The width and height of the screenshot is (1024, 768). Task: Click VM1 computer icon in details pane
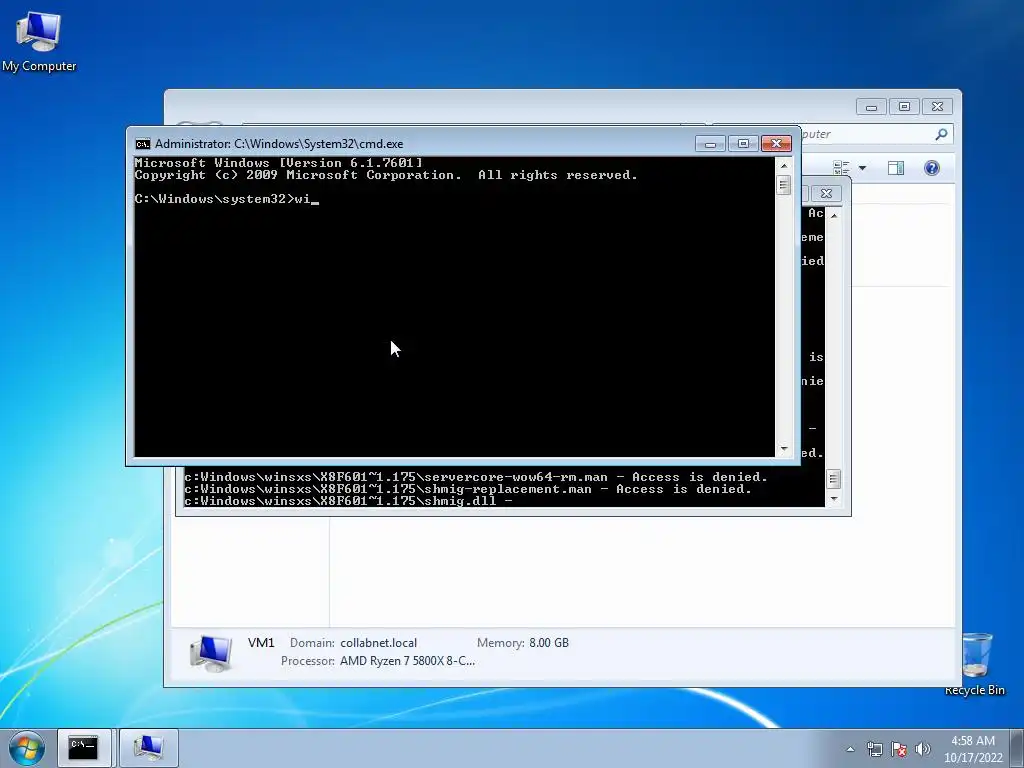tap(211, 653)
